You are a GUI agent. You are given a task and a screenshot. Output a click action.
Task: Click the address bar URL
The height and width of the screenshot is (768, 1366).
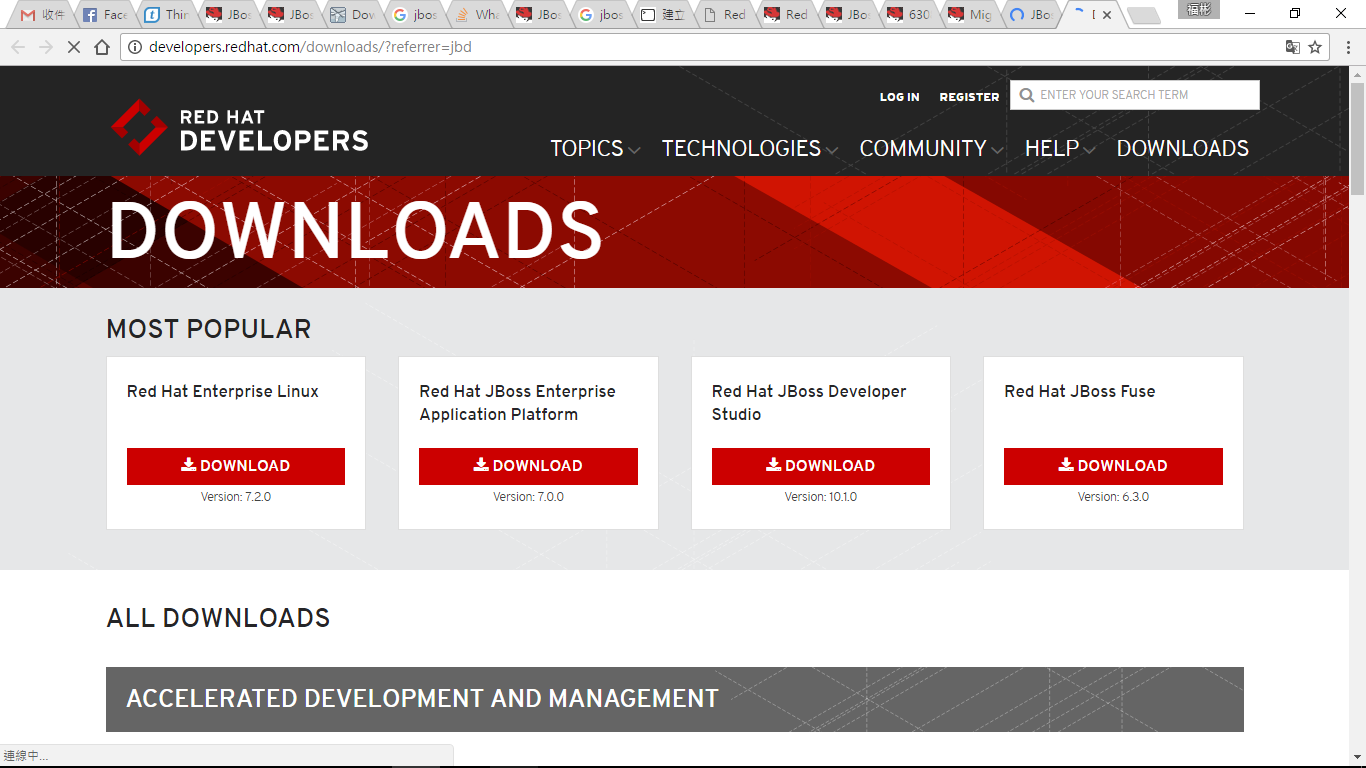click(310, 47)
